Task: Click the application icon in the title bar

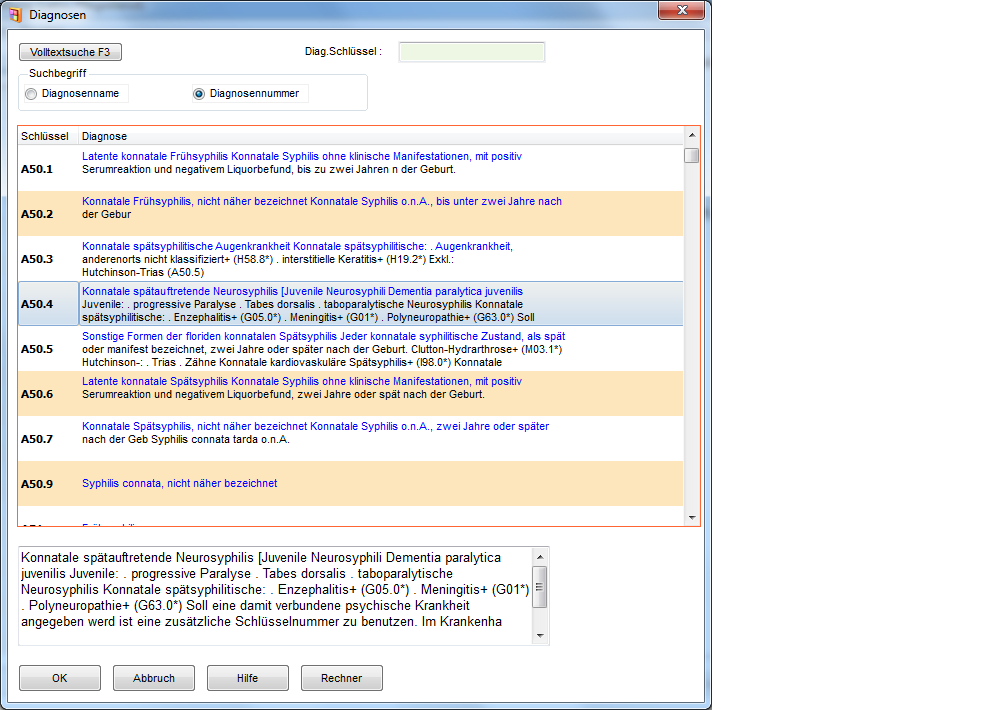Action: click(14, 13)
